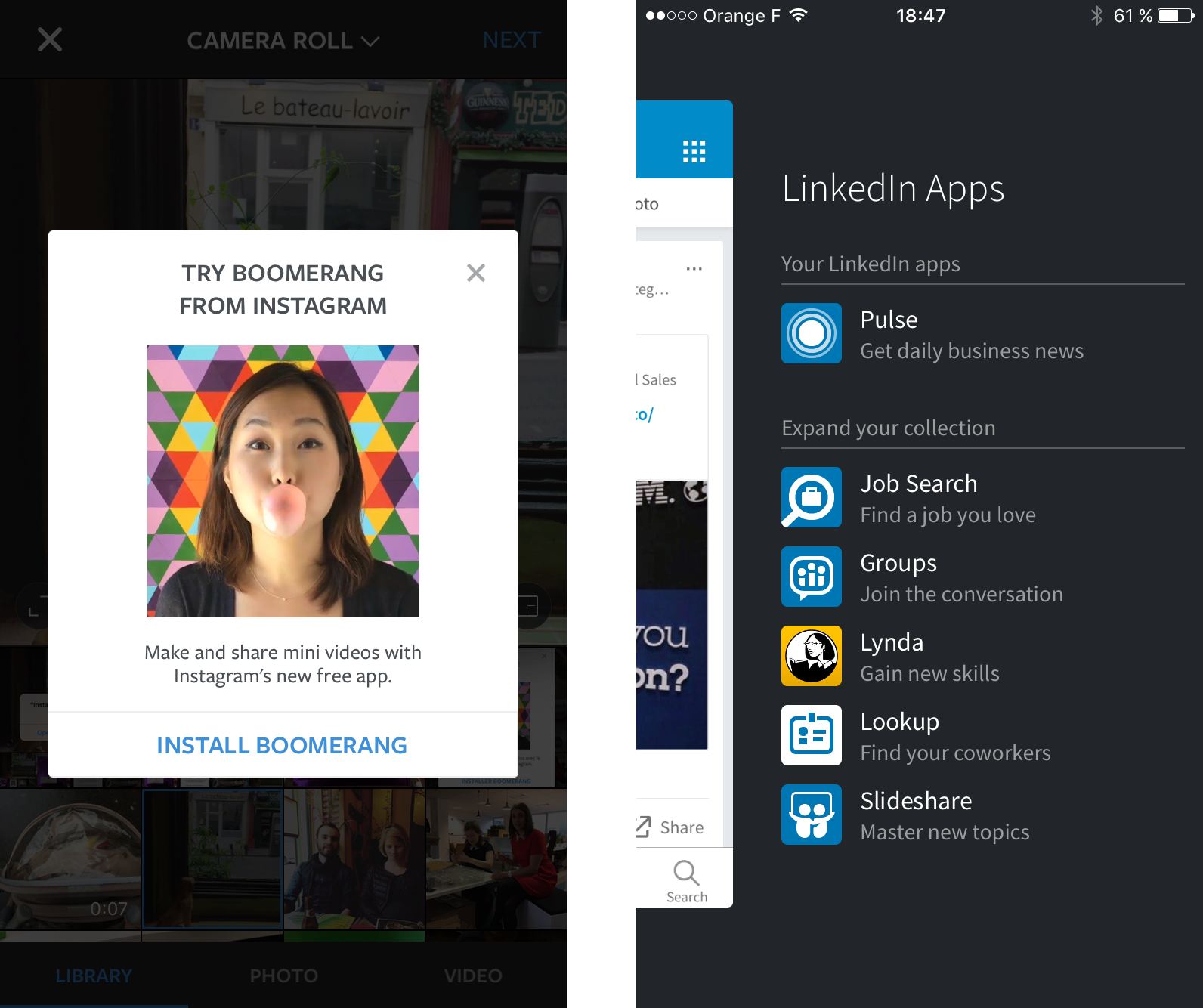Tap the 'Make and share mini videos' text
Screen dimensions: 1203x1008
point(283,663)
